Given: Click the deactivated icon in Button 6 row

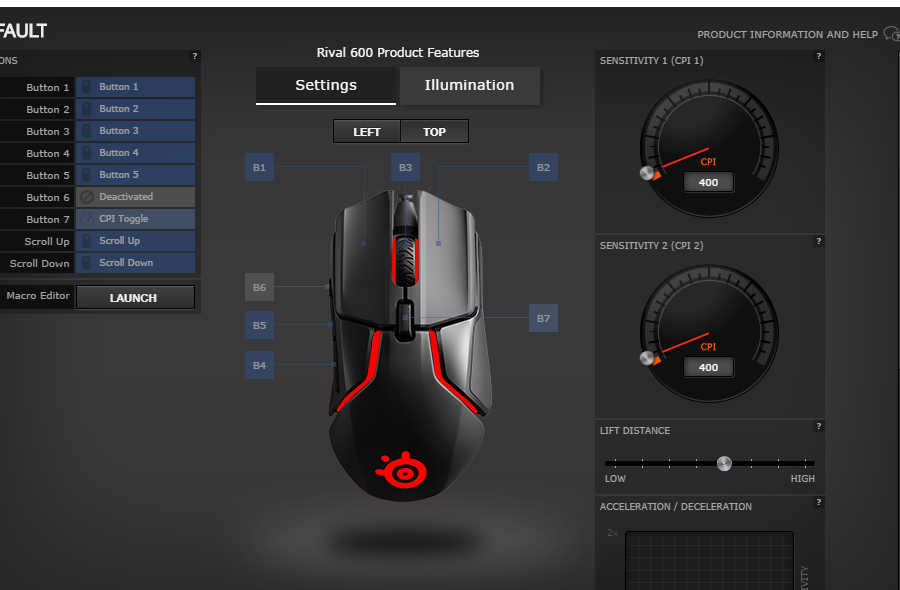Looking at the screenshot, I should pos(87,197).
